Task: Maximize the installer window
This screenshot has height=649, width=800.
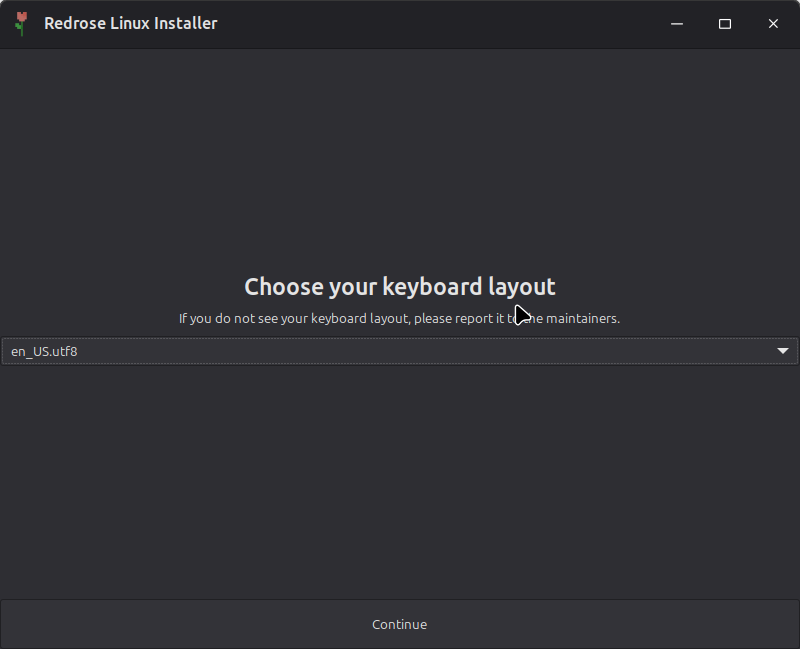Action: click(x=725, y=24)
